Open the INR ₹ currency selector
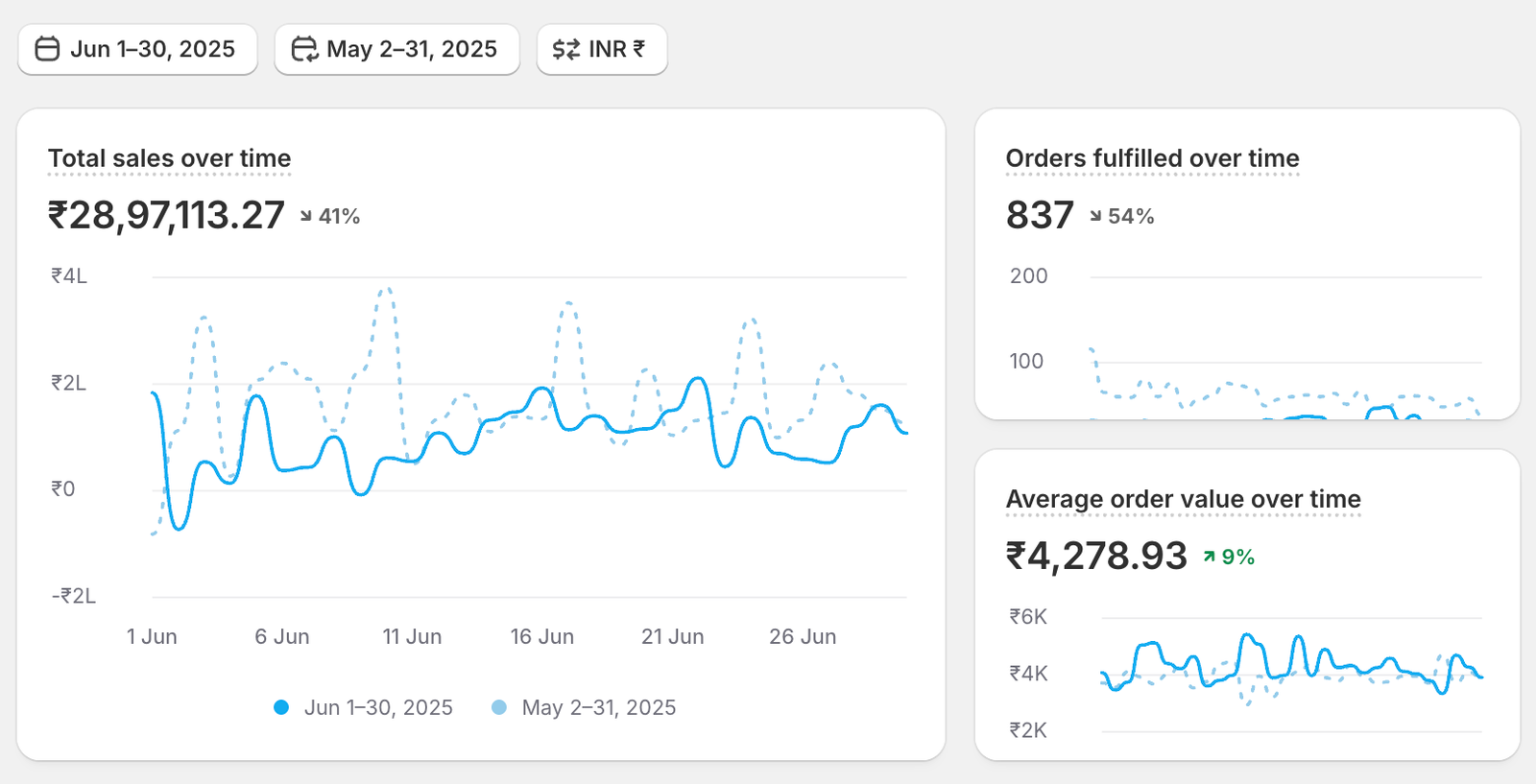Screen dimensions: 1536x784 (x=602, y=49)
